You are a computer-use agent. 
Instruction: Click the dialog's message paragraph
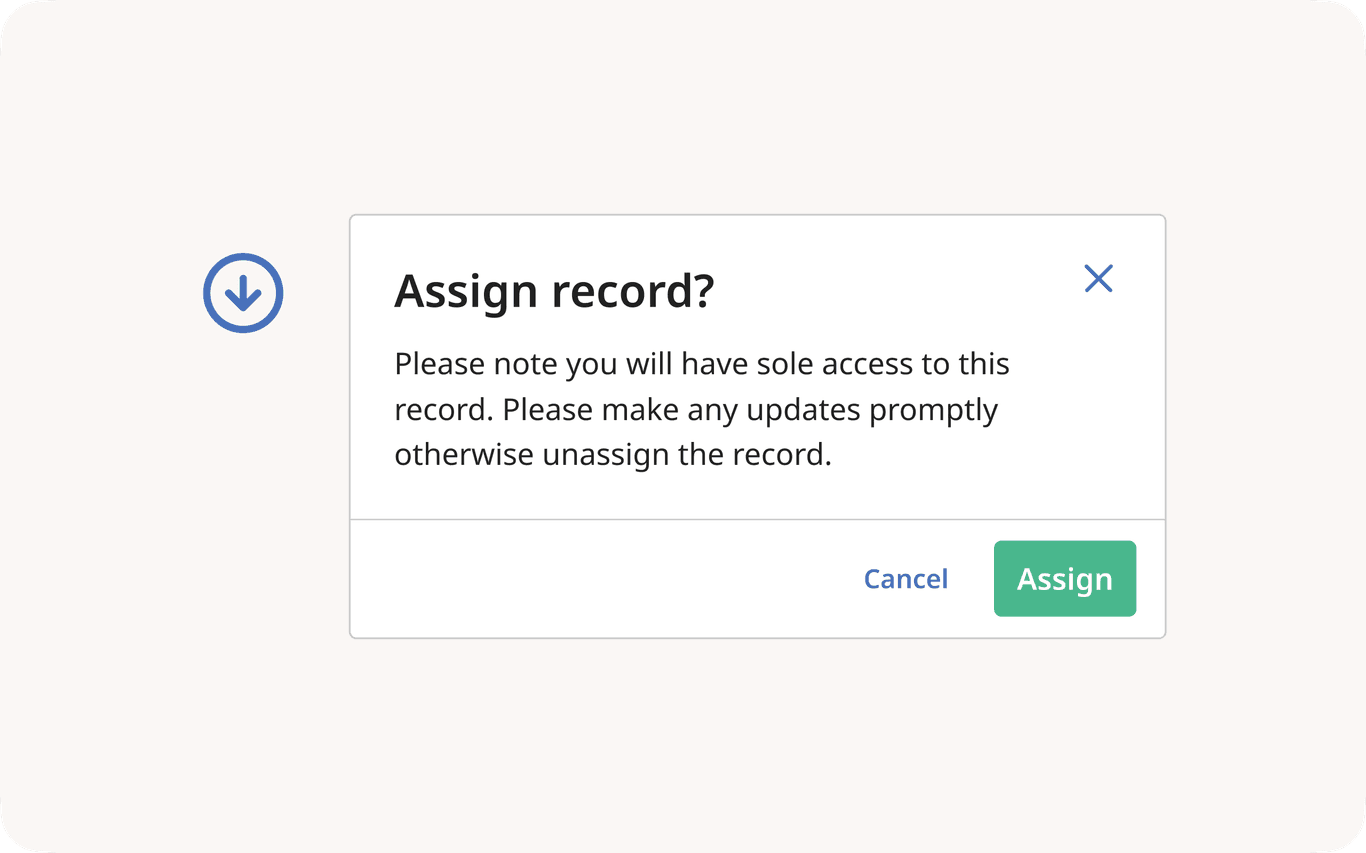click(701, 410)
